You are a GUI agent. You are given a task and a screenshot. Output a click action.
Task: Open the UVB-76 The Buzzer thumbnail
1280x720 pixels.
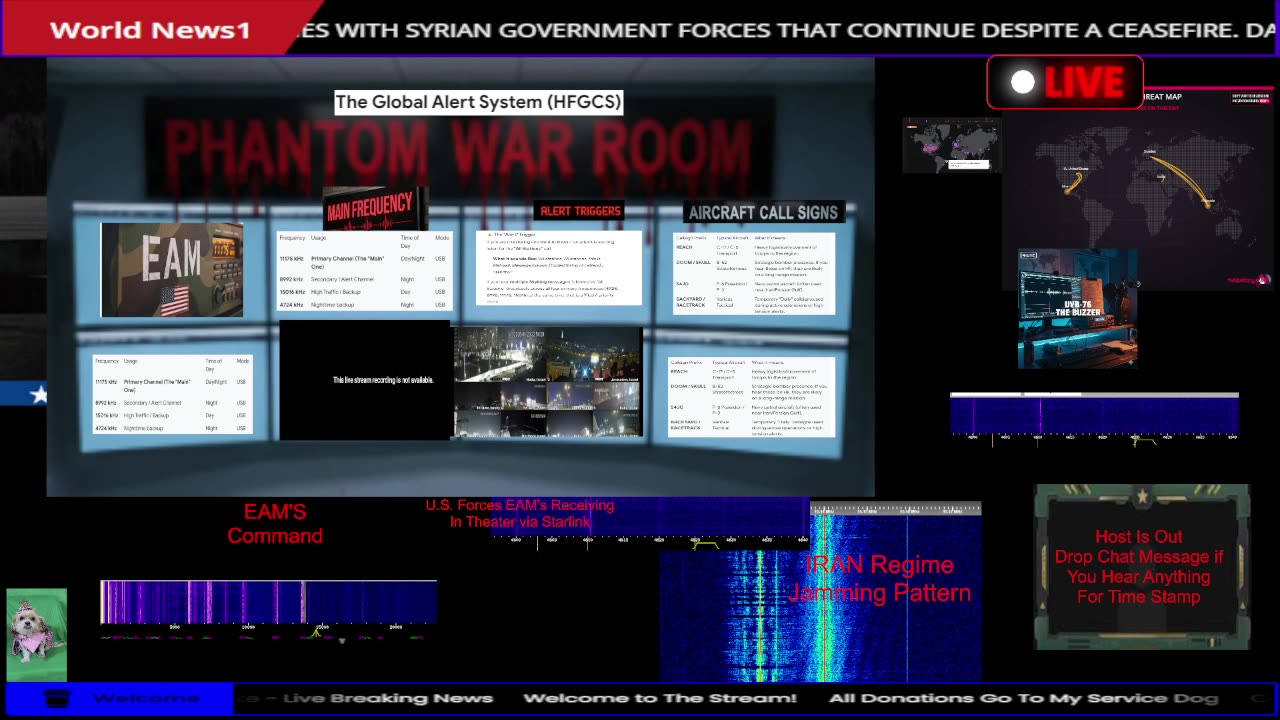[1077, 309]
